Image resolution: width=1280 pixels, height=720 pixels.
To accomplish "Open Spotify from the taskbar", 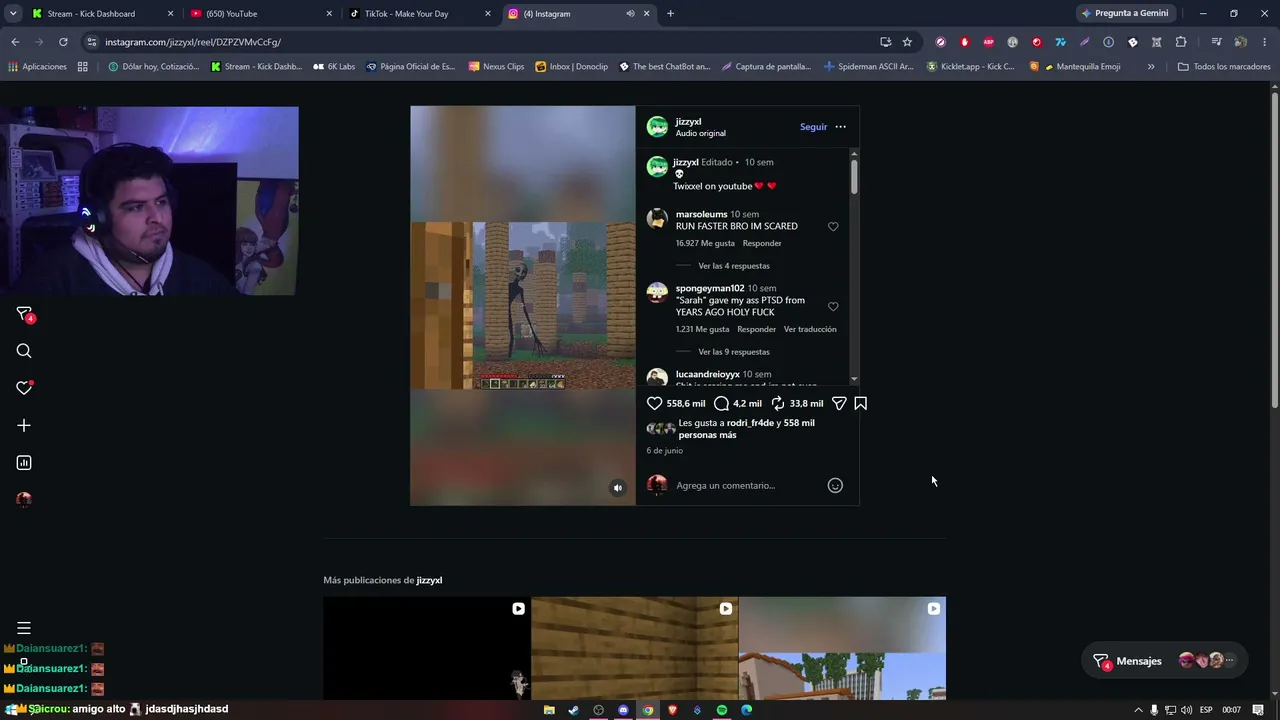I will pos(722,710).
